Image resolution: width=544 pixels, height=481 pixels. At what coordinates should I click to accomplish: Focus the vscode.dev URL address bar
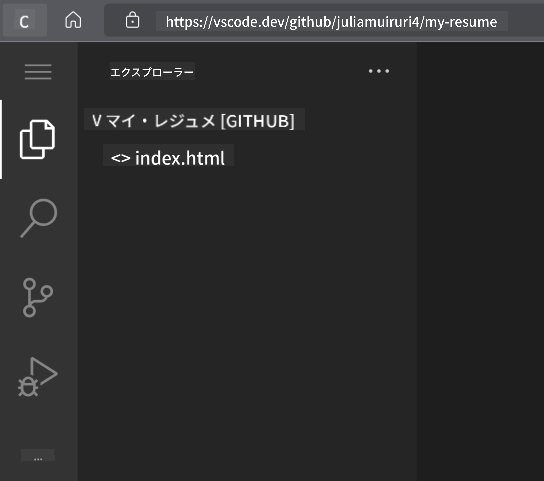(x=331, y=22)
